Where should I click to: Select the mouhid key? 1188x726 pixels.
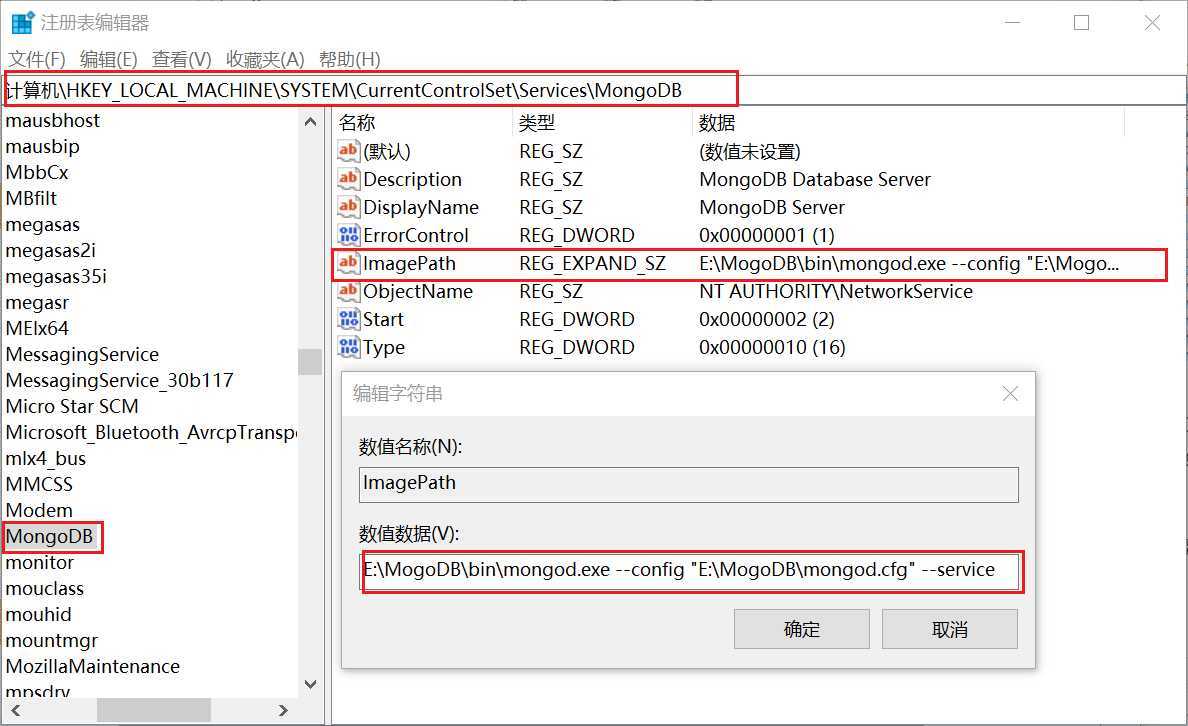coord(39,615)
